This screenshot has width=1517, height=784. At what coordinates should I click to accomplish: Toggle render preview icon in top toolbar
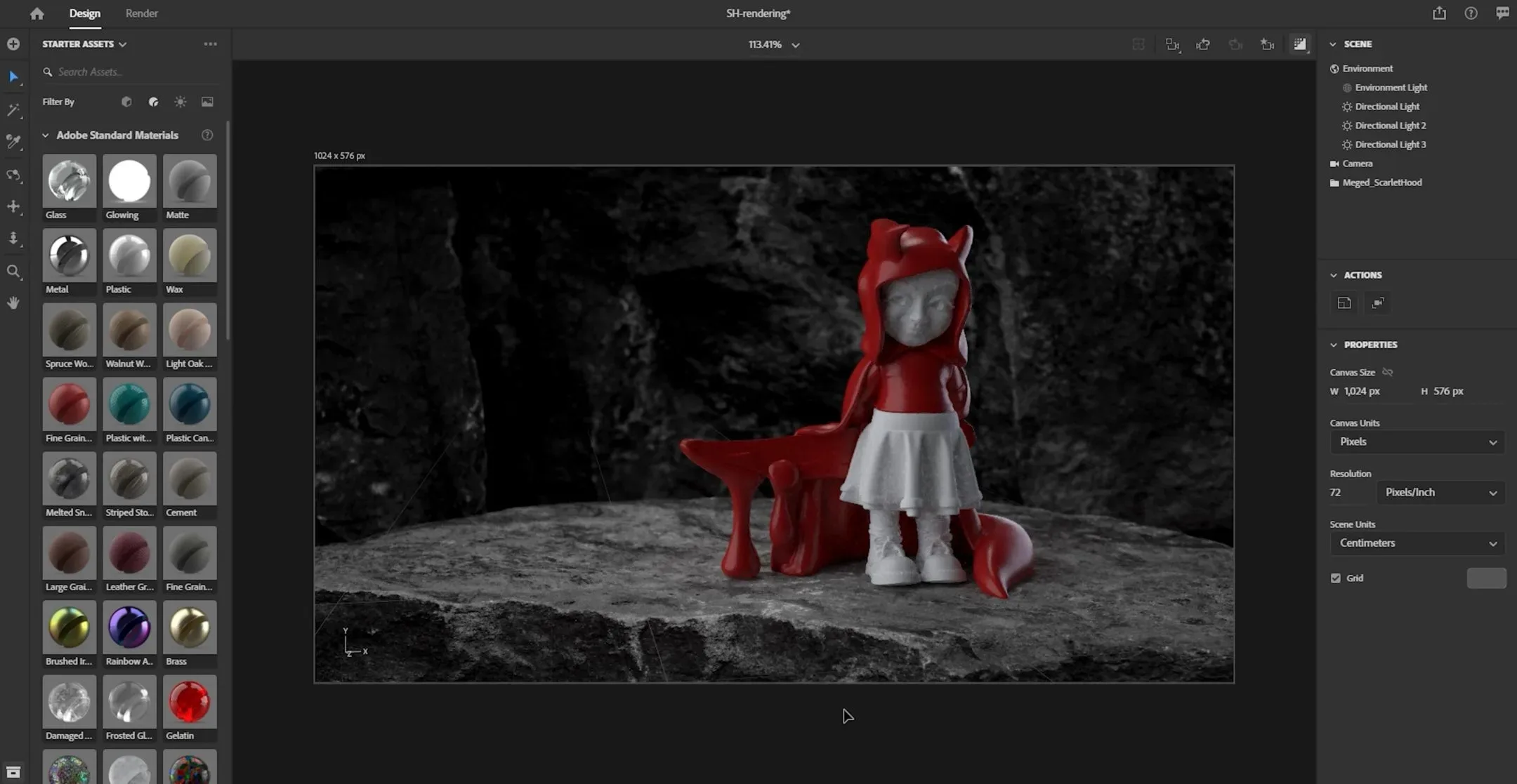click(1300, 44)
